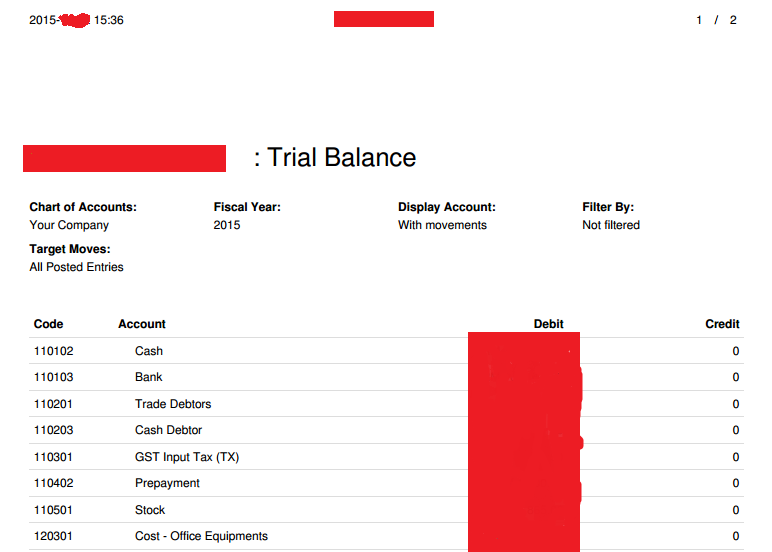Screen dimensions: 772x552
Task: Select account code 110102
Action: [54, 351]
